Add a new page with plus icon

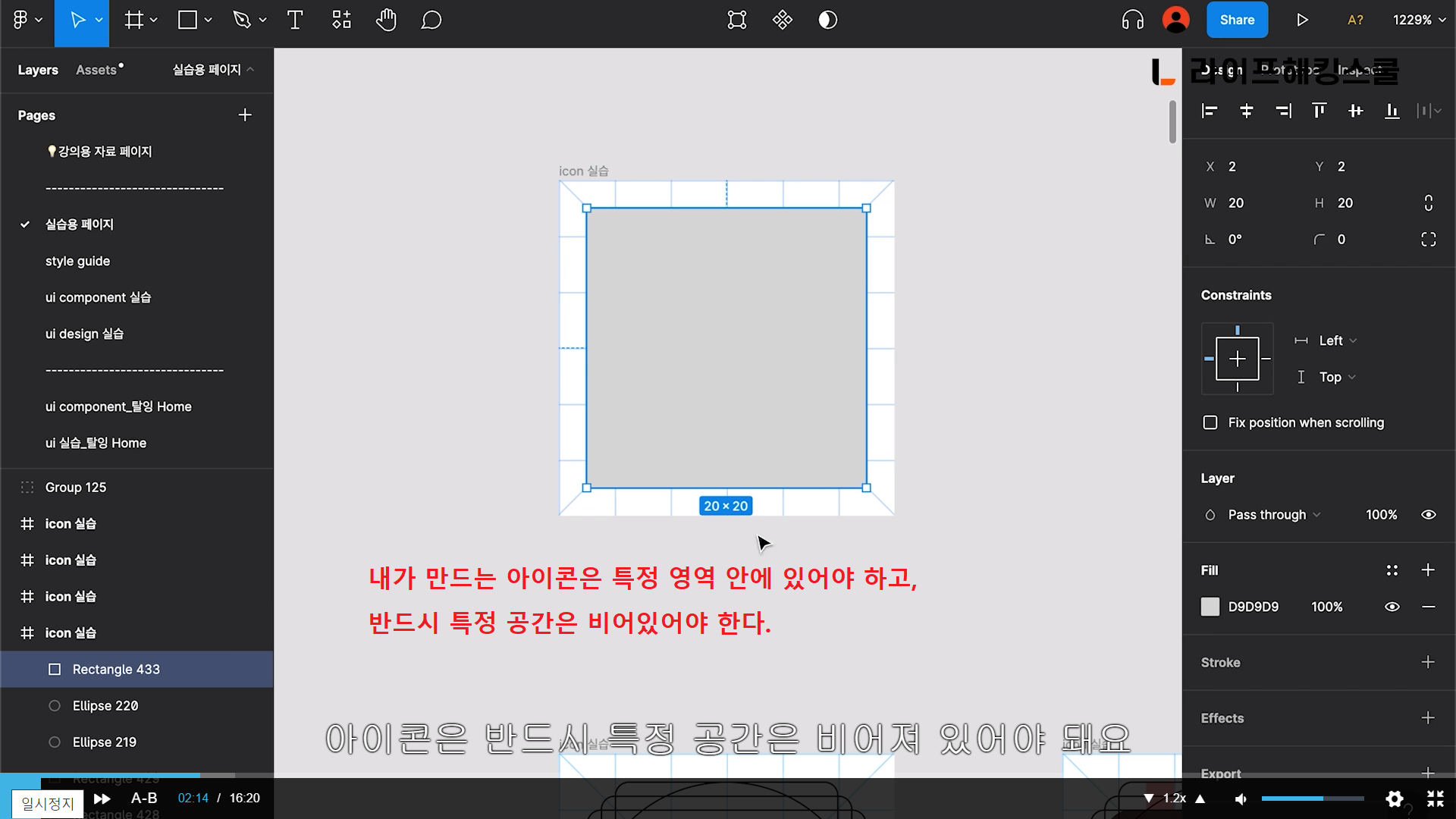[x=245, y=115]
